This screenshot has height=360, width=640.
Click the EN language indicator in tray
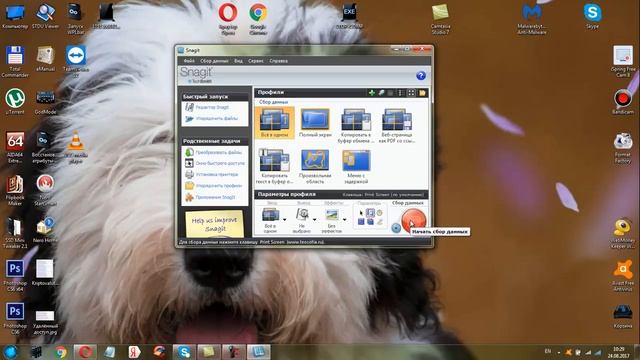point(548,351)
